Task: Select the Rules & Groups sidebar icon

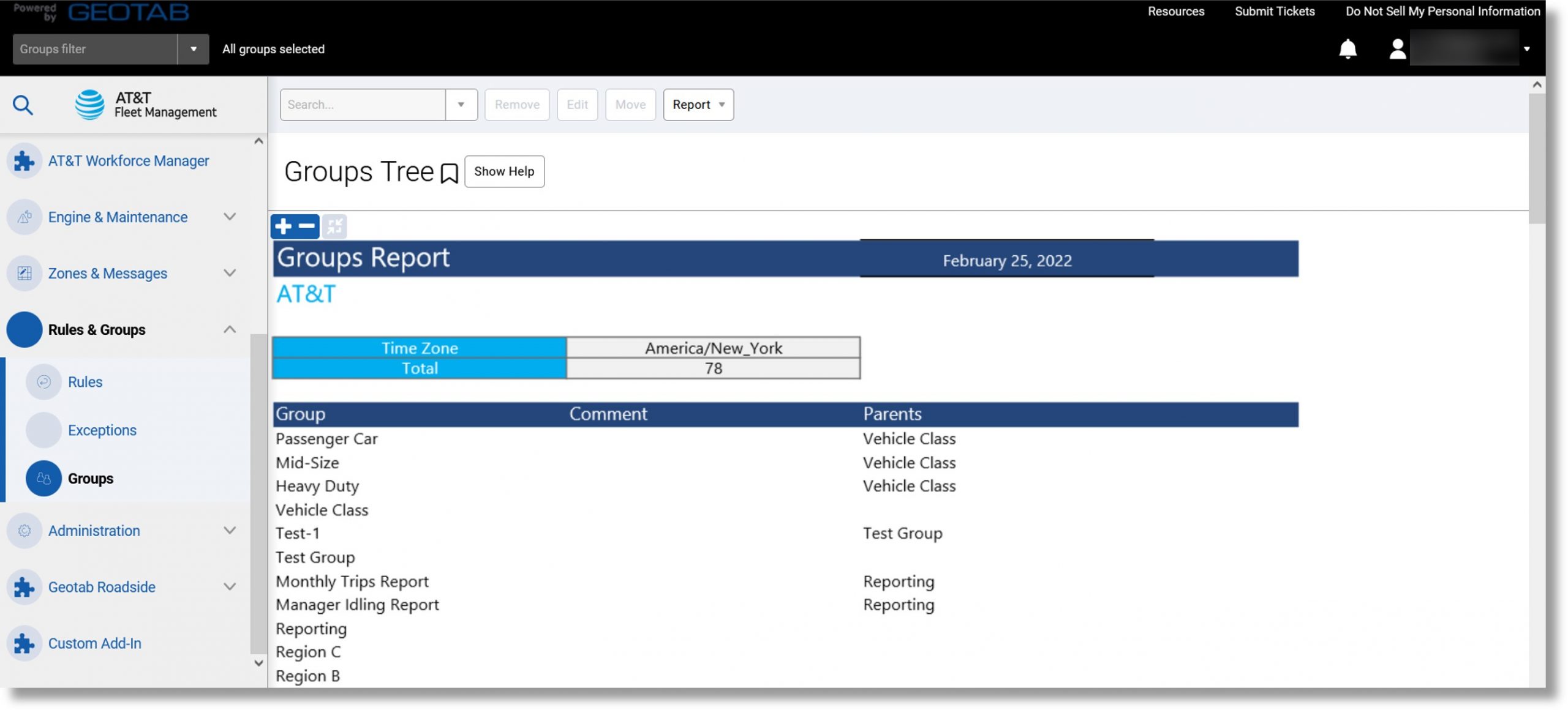Action: (x=24, y=329)
